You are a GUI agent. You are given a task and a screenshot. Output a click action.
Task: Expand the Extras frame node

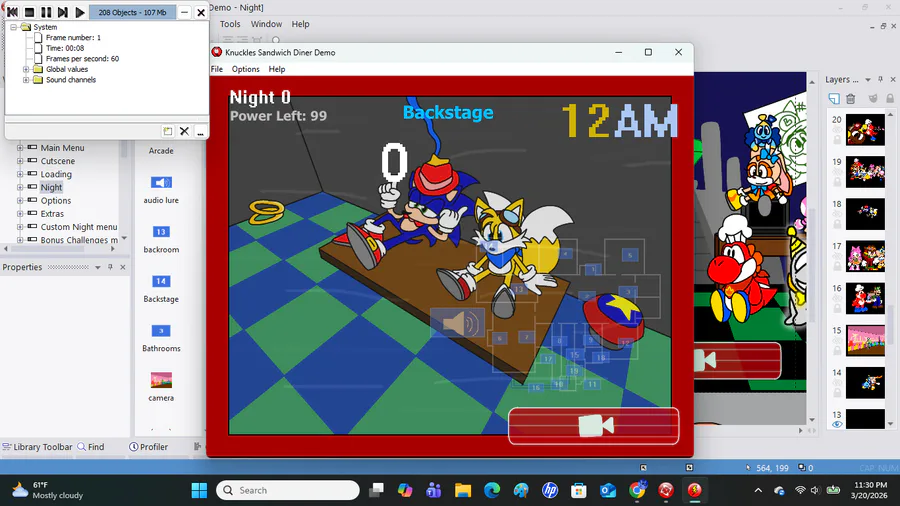(x=20, y=213)
